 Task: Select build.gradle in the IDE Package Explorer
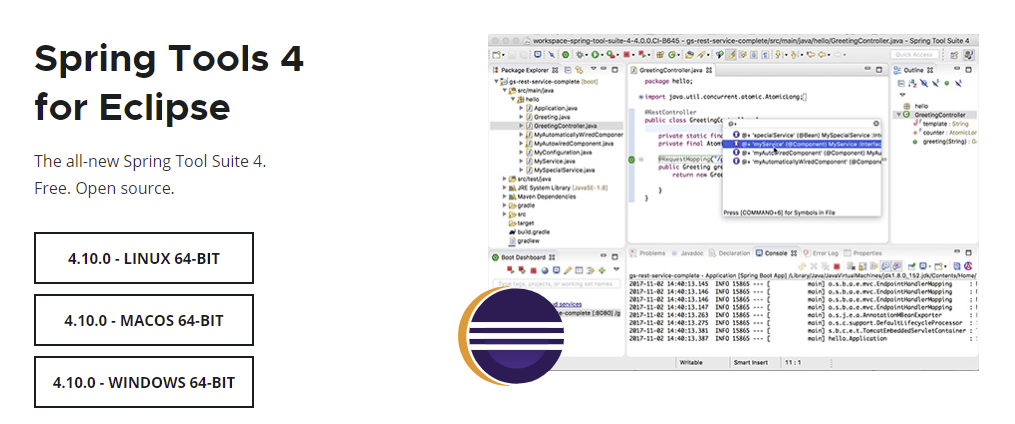point(529,232)
